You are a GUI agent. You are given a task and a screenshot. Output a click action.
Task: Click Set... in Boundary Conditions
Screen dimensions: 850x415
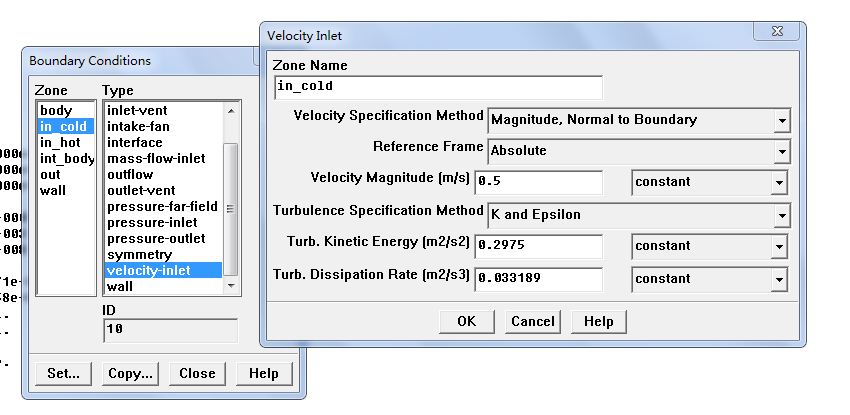[x=64, y=373]
